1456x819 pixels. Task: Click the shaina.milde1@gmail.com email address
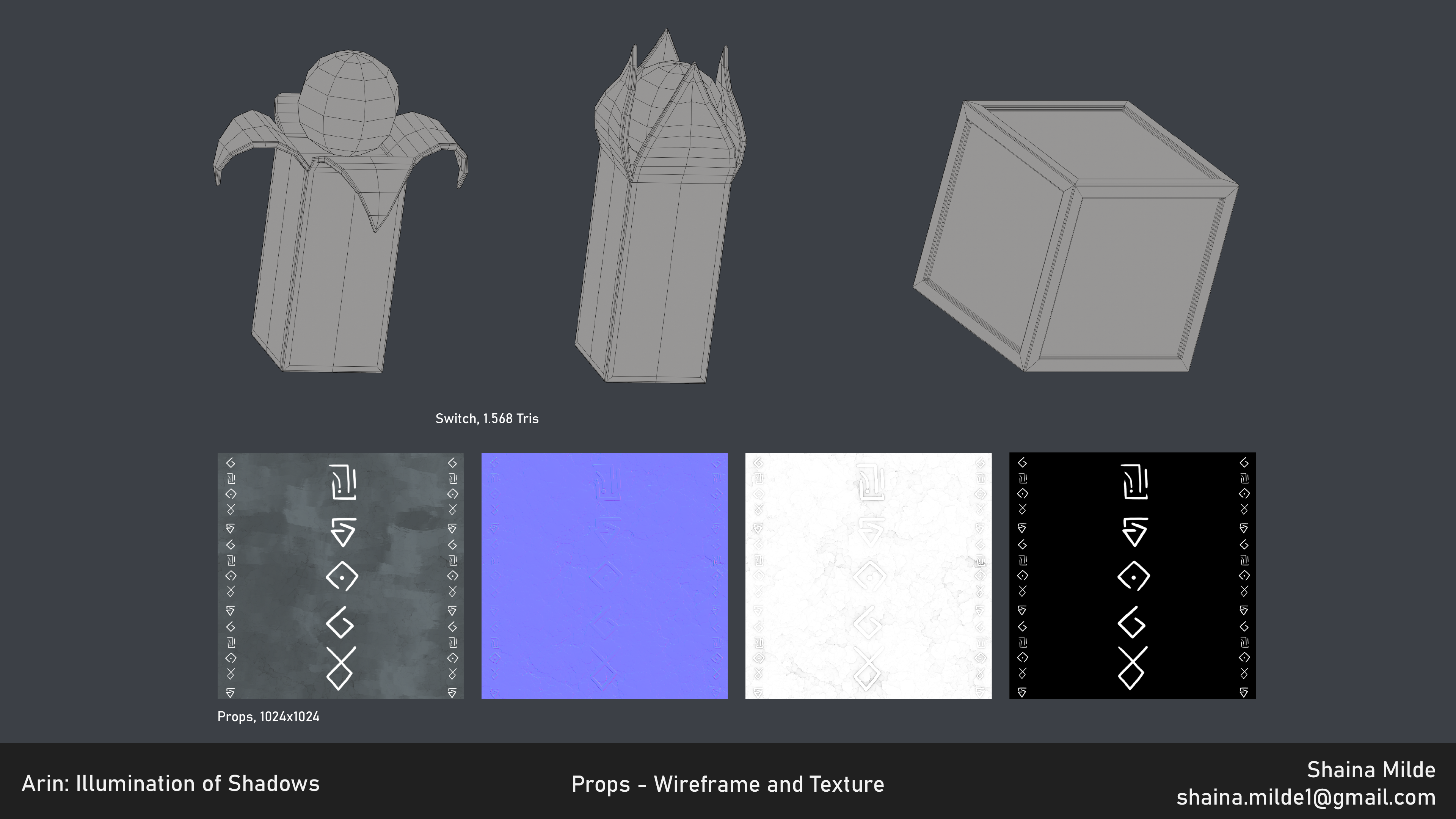(1305, 797)
